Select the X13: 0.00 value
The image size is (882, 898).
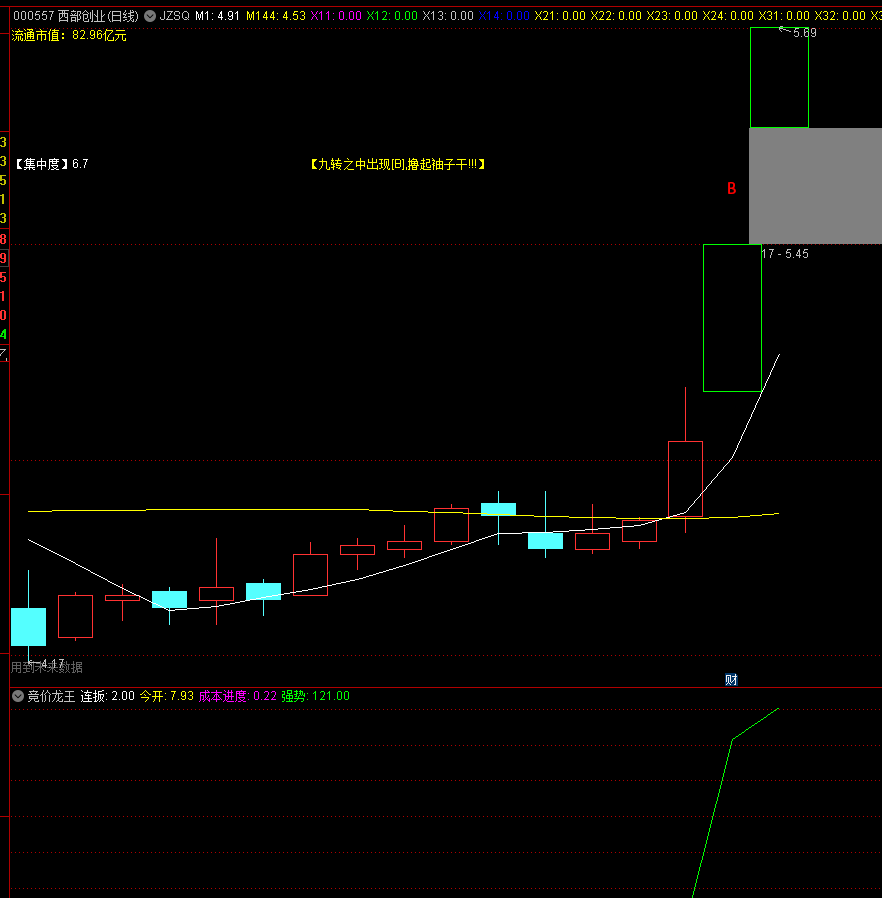[x=448, y=16]
